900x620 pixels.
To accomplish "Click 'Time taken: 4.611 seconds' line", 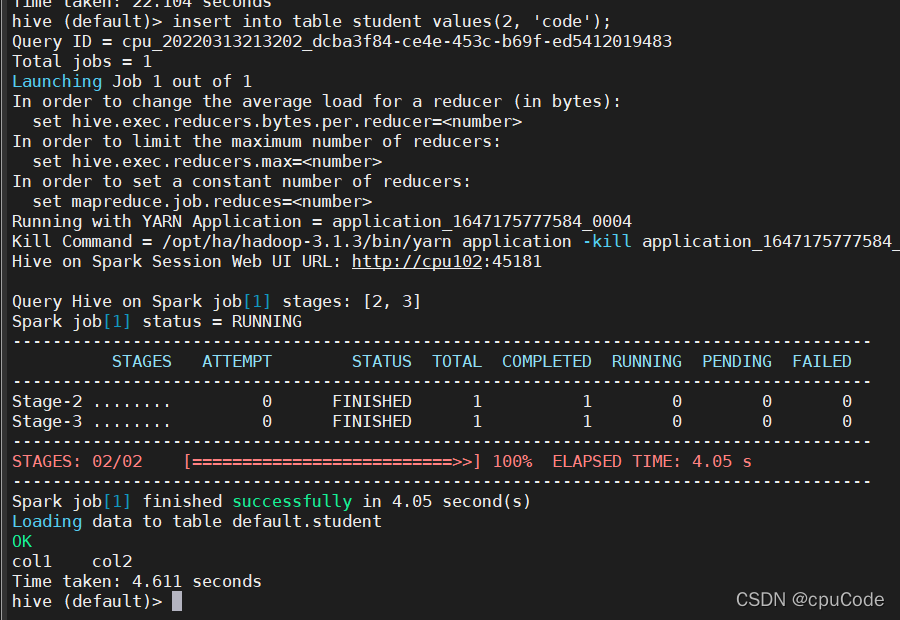I will coord(137,582).
